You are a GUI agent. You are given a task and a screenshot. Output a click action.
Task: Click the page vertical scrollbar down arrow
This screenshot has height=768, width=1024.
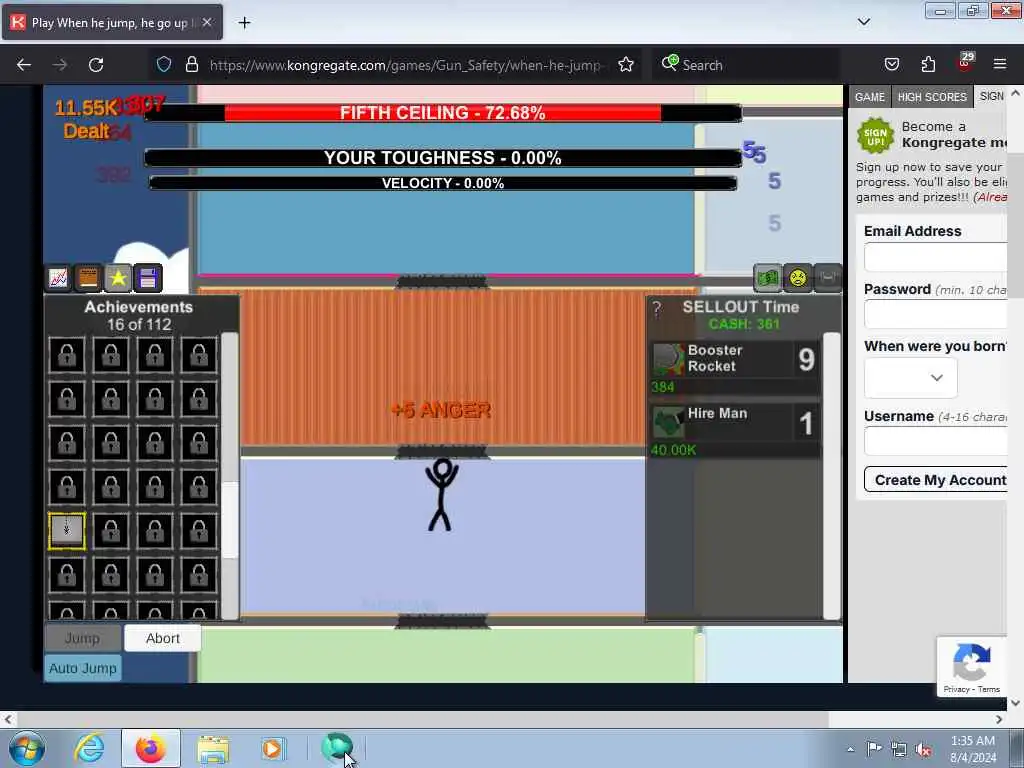pos(1016,703)
